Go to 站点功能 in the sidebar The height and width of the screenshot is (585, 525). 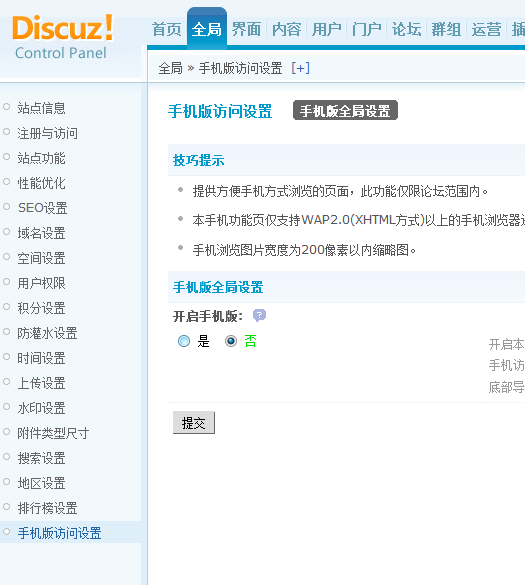click(x=41, y=158)
